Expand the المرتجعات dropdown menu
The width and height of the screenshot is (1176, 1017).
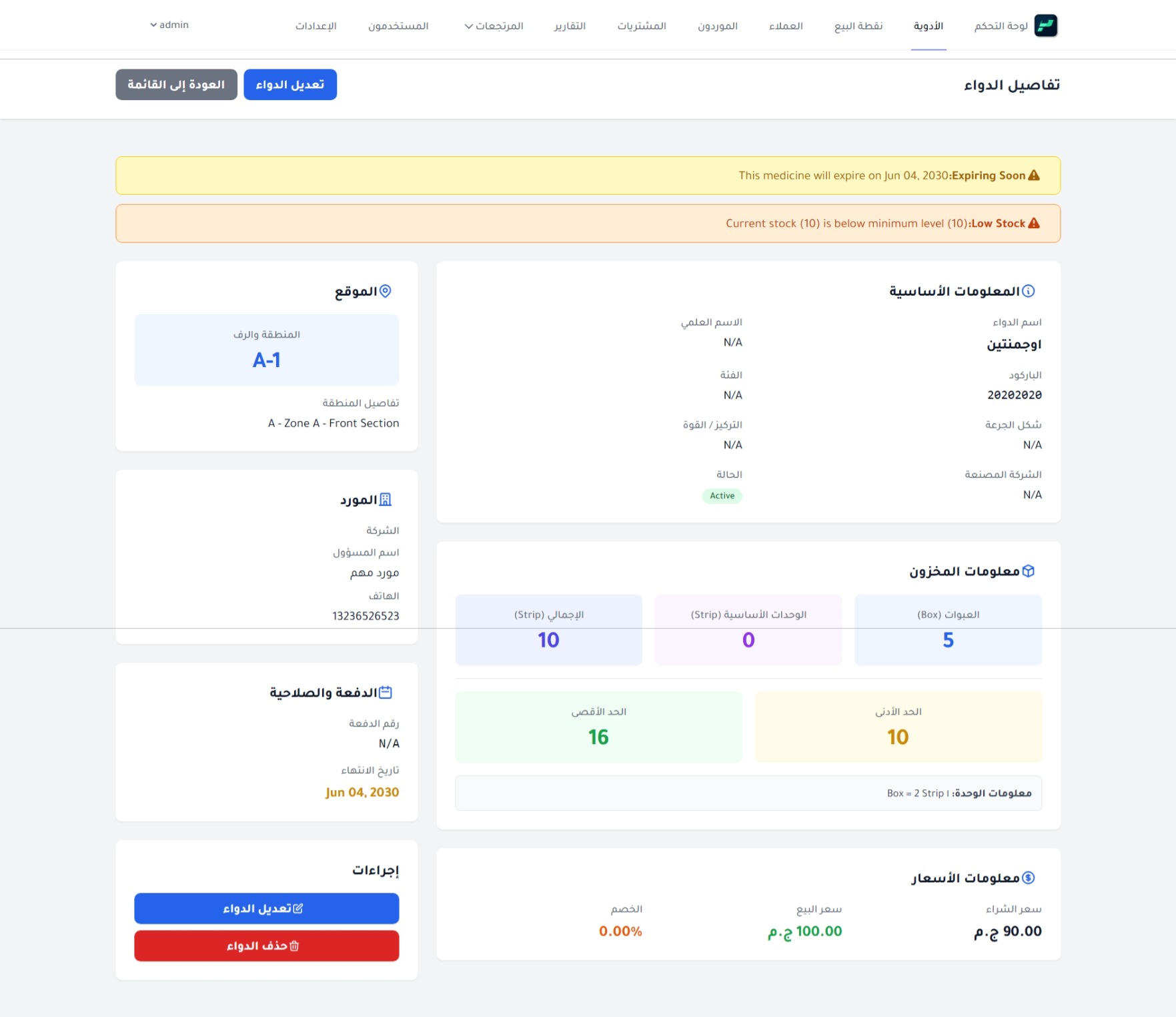click(x=494, y=26)
